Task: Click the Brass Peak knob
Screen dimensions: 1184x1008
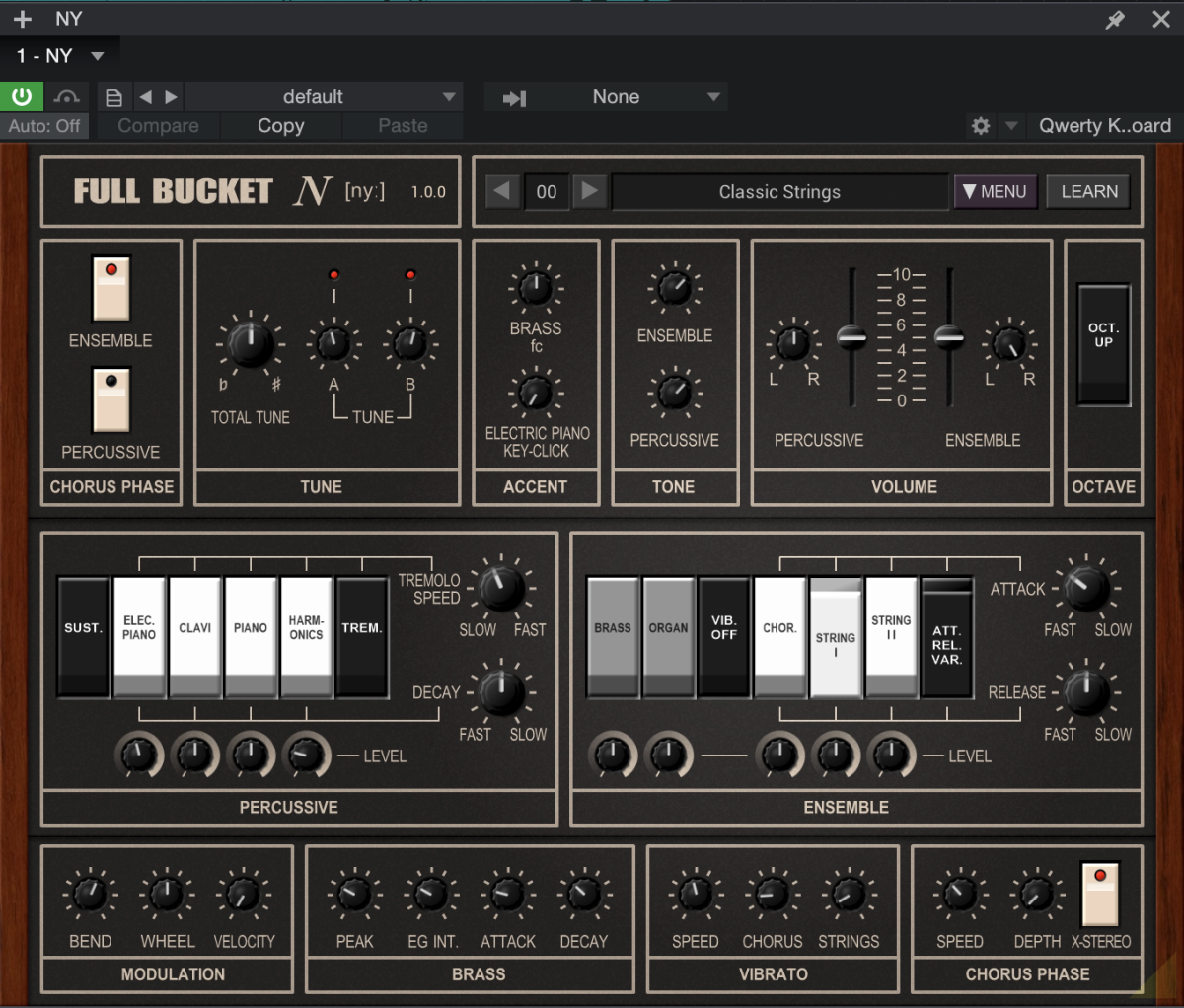Action: point(354,895)
